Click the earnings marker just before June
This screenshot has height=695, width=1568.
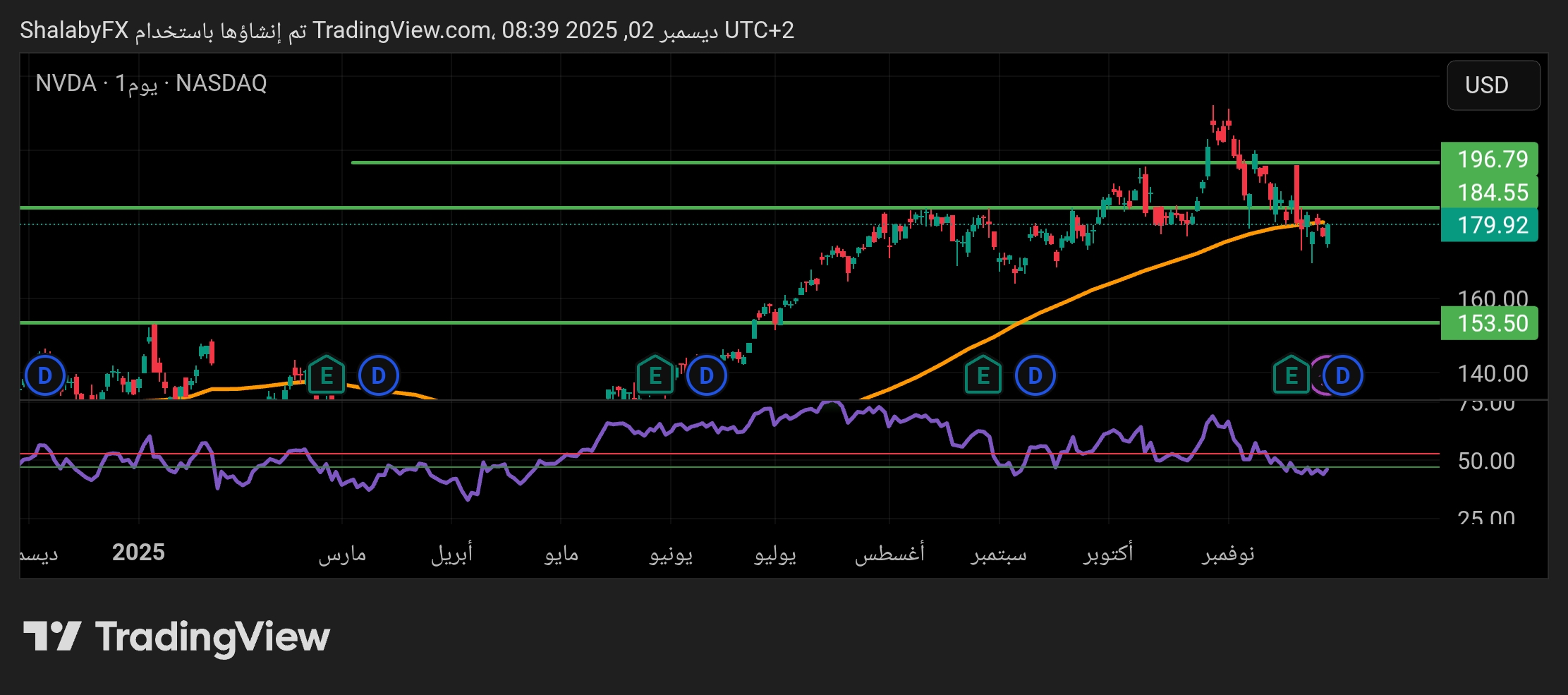click(x=655, y=375)
